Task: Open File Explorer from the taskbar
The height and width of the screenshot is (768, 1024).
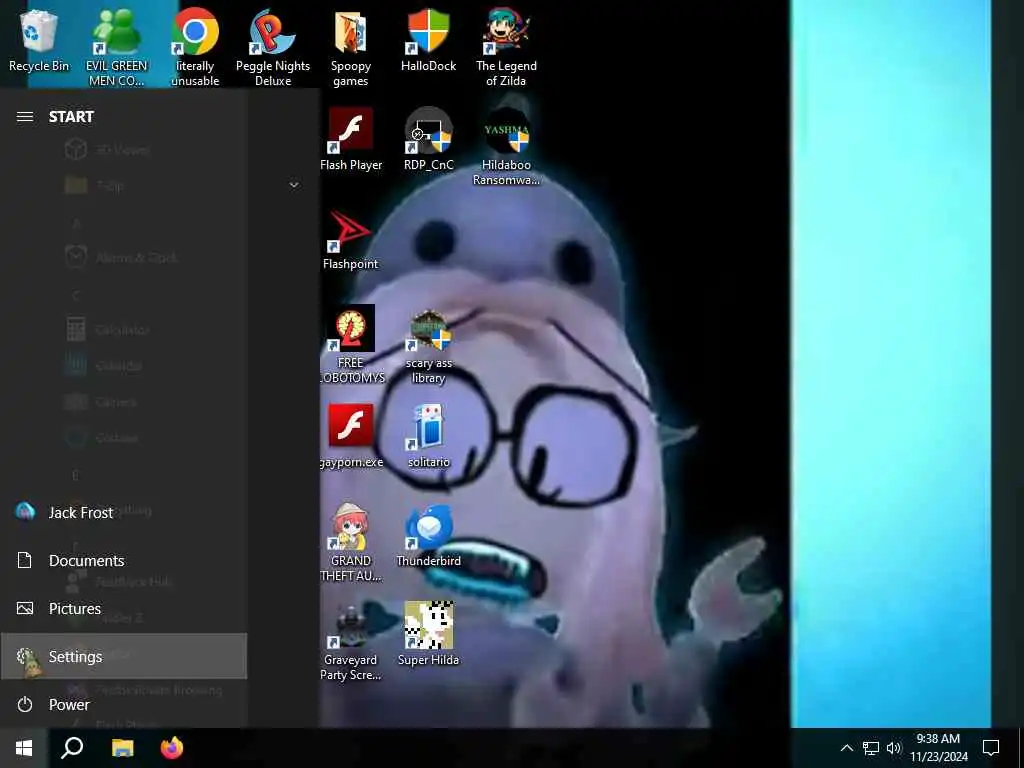Action: point(122,748)
